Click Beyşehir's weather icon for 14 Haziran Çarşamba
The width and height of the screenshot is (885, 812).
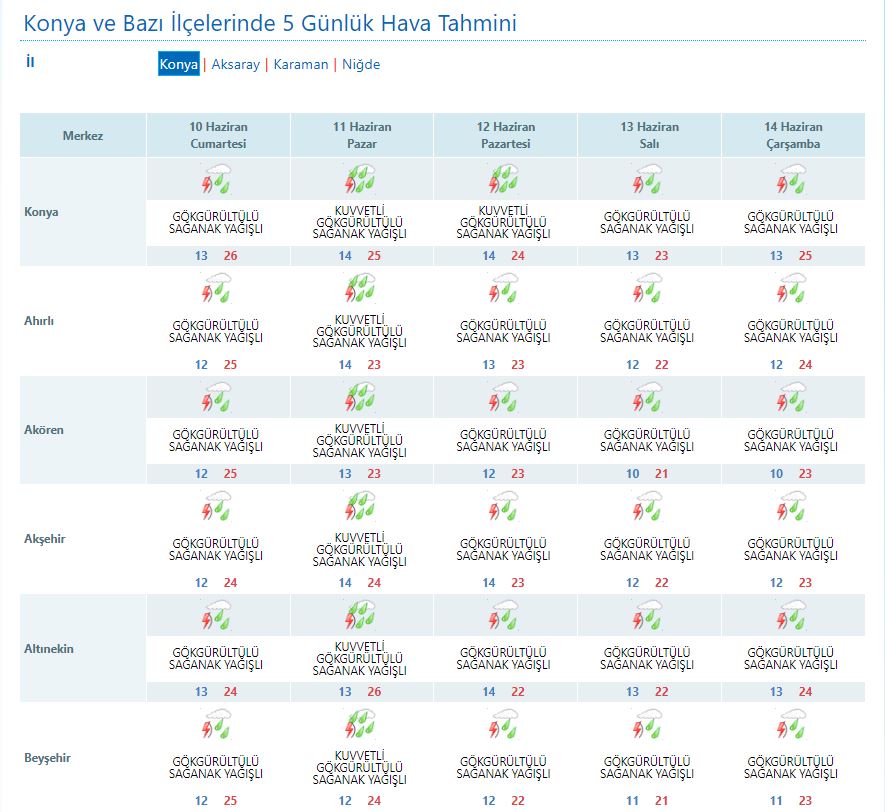[x=792, y=726]
